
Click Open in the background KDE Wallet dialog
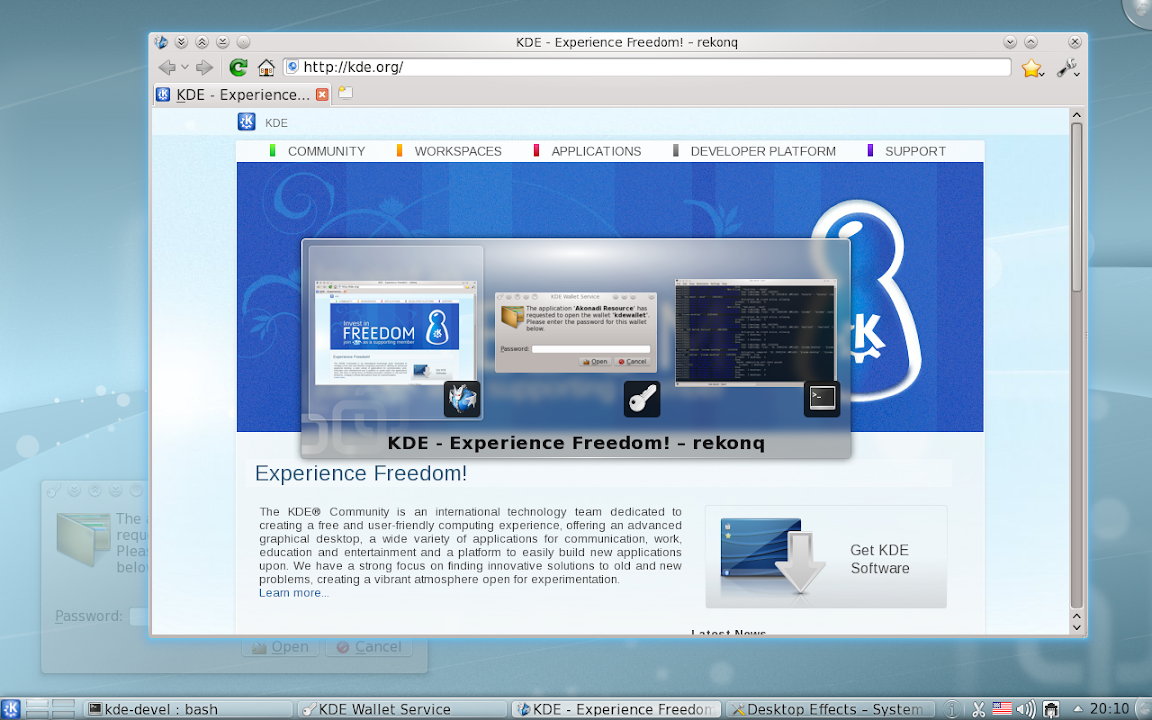tap(280, 647)
